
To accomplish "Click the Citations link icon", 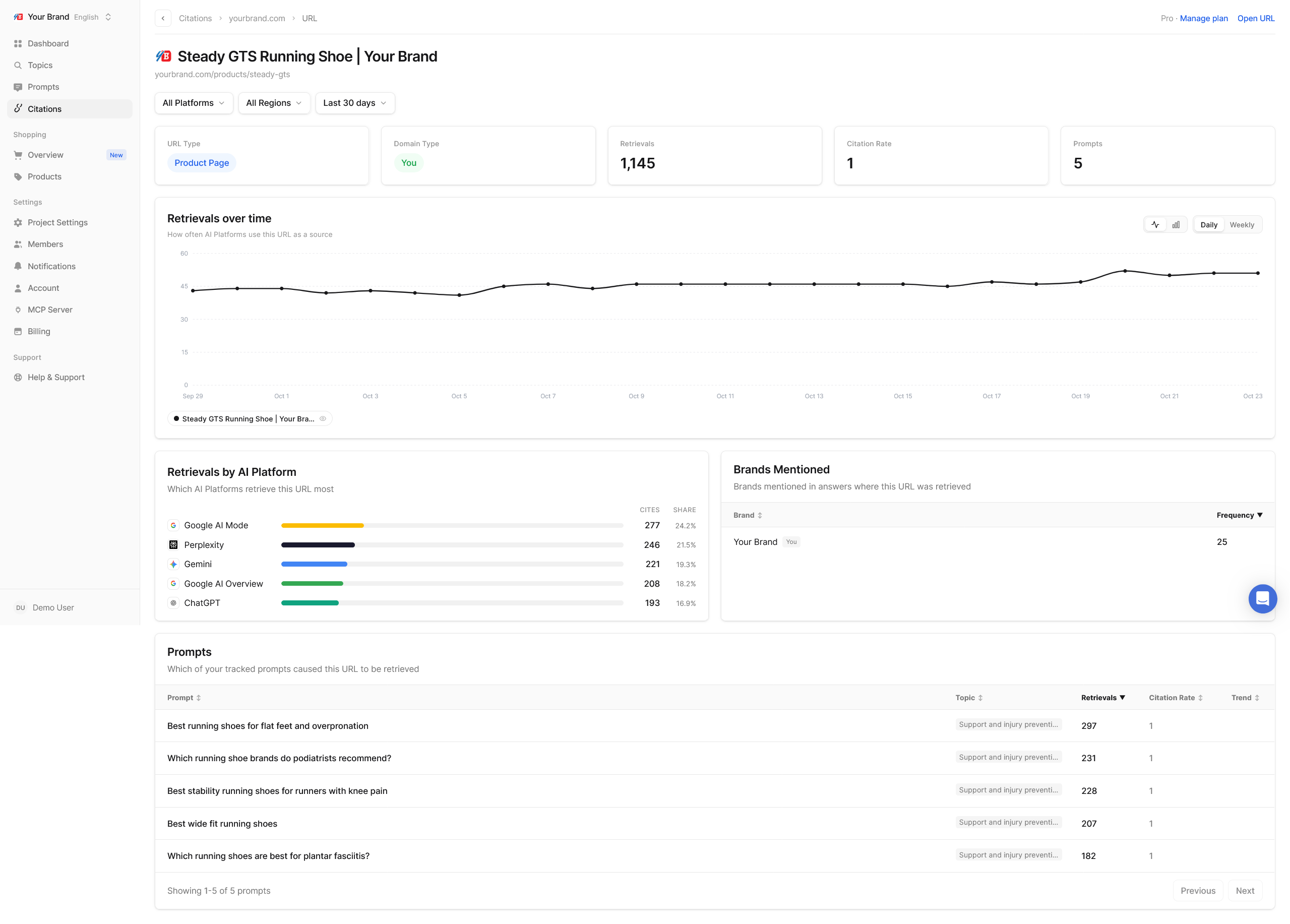I will pyautogui.click(x=18, y=108).
